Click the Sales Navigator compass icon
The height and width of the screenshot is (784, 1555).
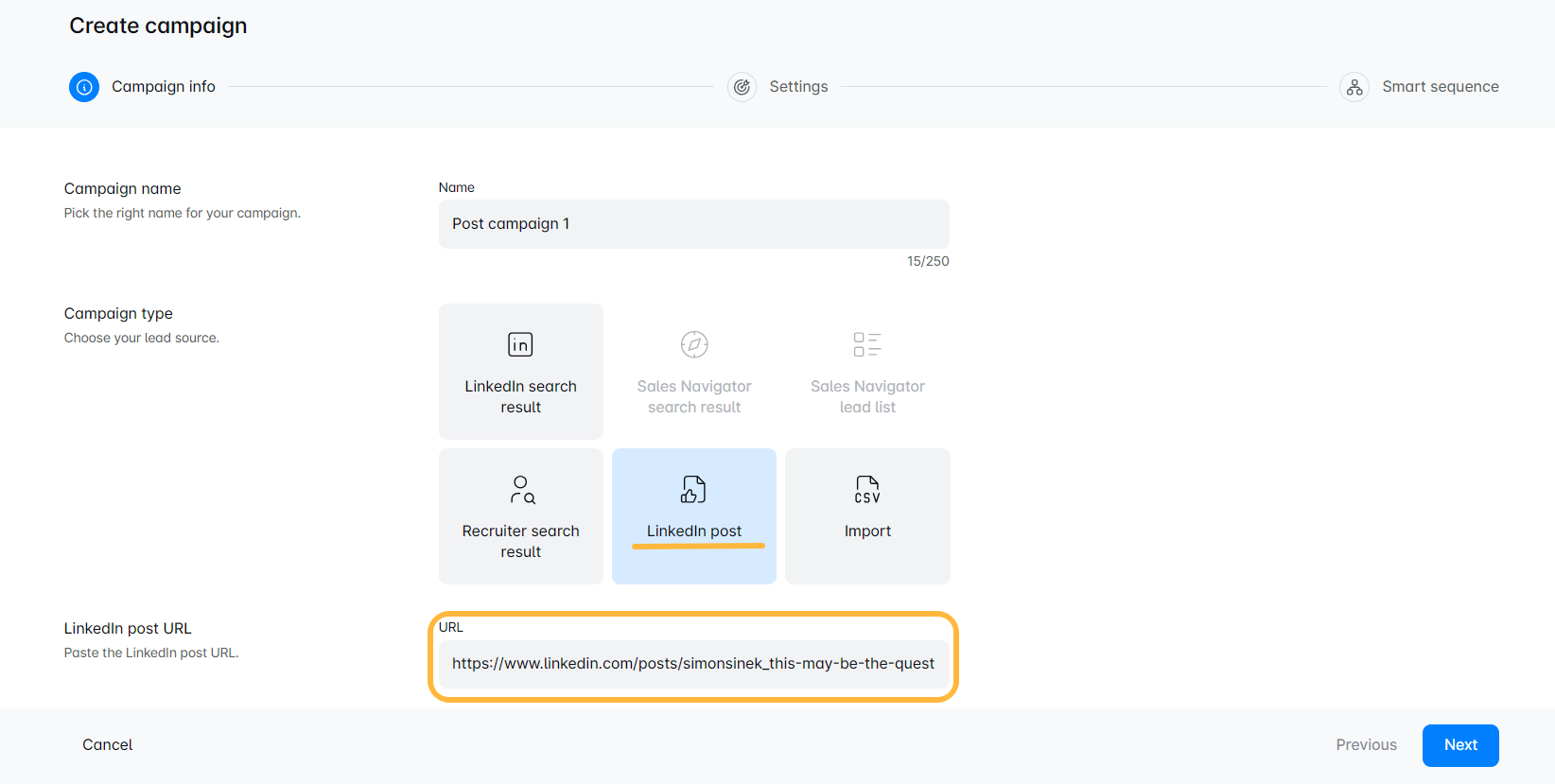pyautogui.click(x=694, y=344)
